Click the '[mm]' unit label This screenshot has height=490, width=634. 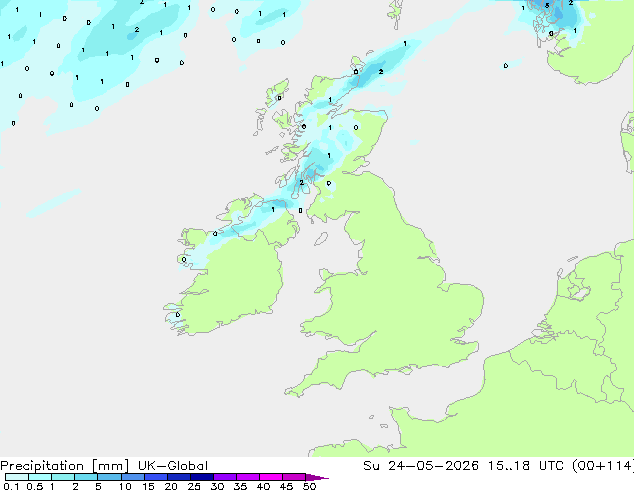click(110, 466)
